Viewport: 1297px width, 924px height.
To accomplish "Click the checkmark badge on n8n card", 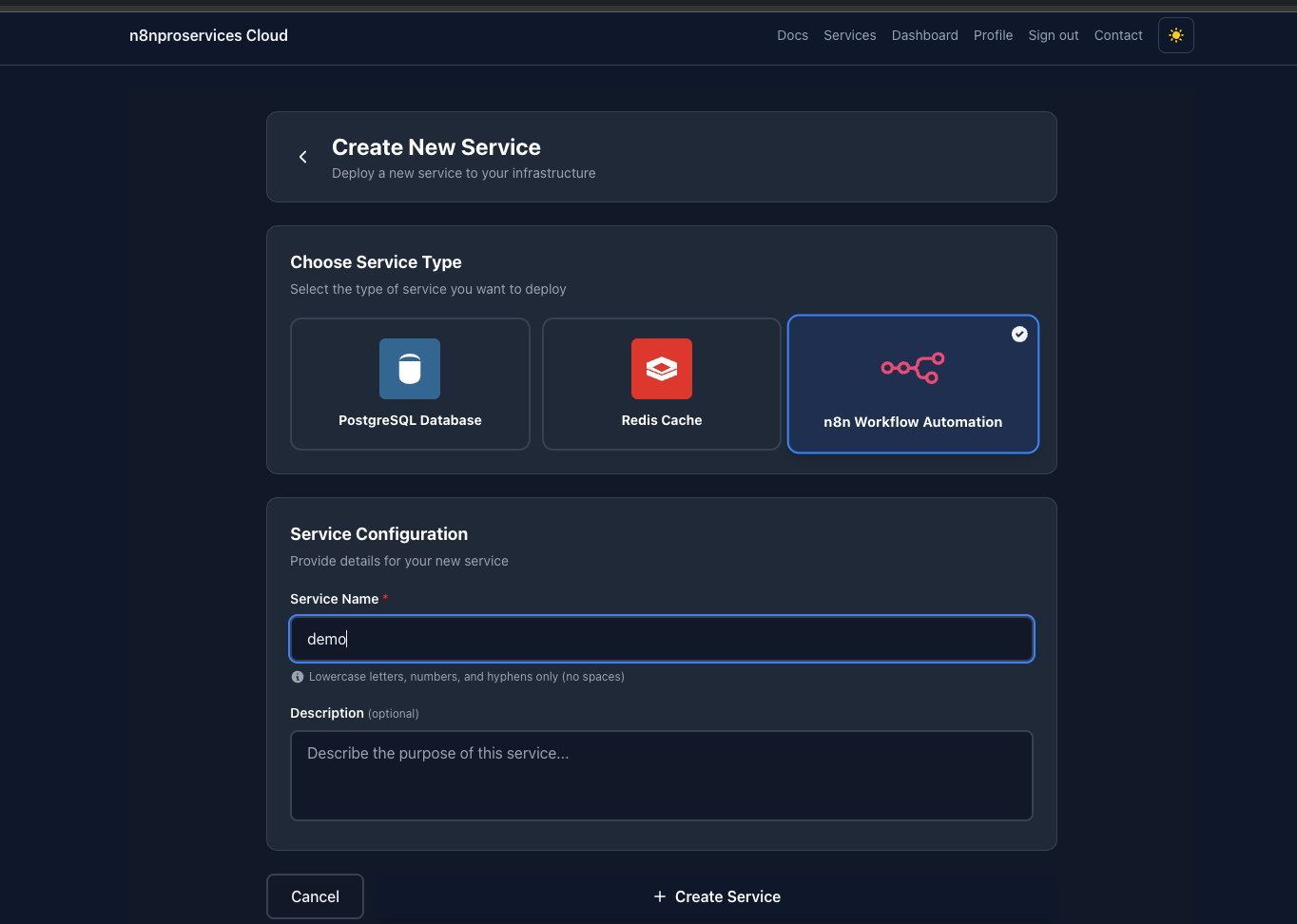I will coord(1019,334).
